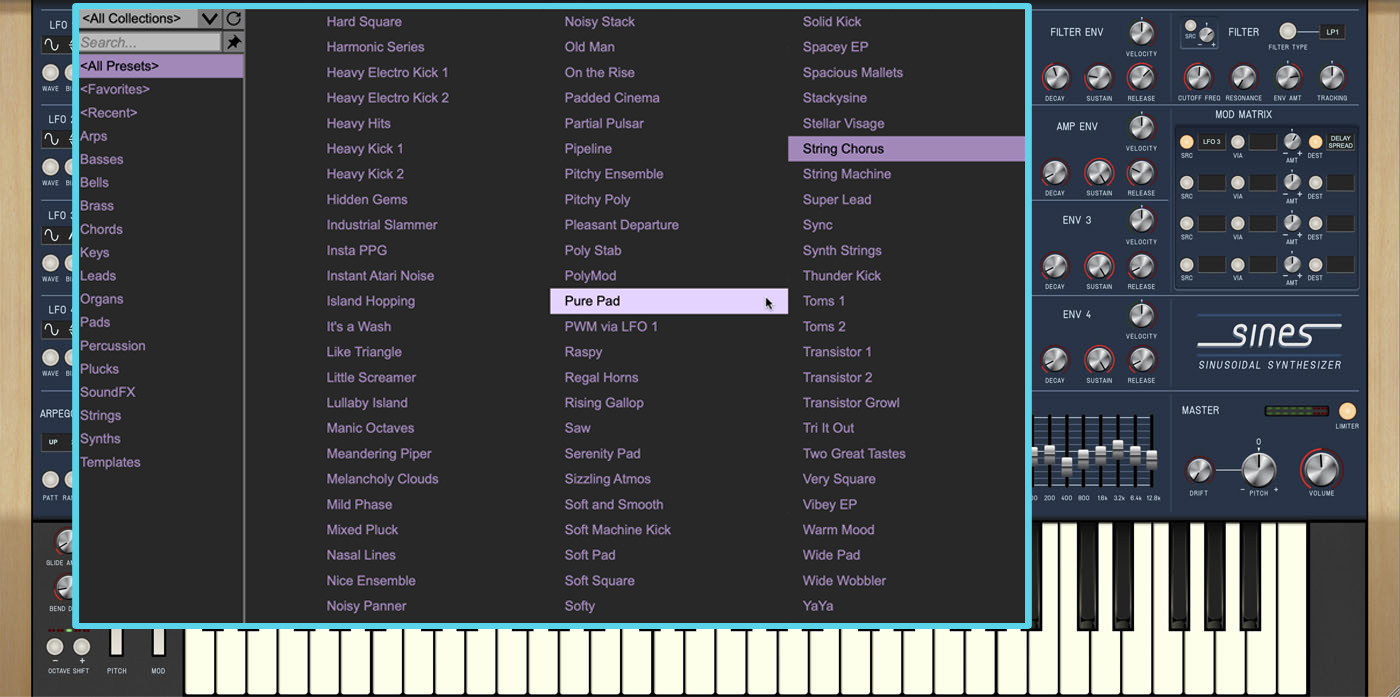This screenshot has height=697, width=1400.
Task: Select the Pads category
Action: [95, 322]
